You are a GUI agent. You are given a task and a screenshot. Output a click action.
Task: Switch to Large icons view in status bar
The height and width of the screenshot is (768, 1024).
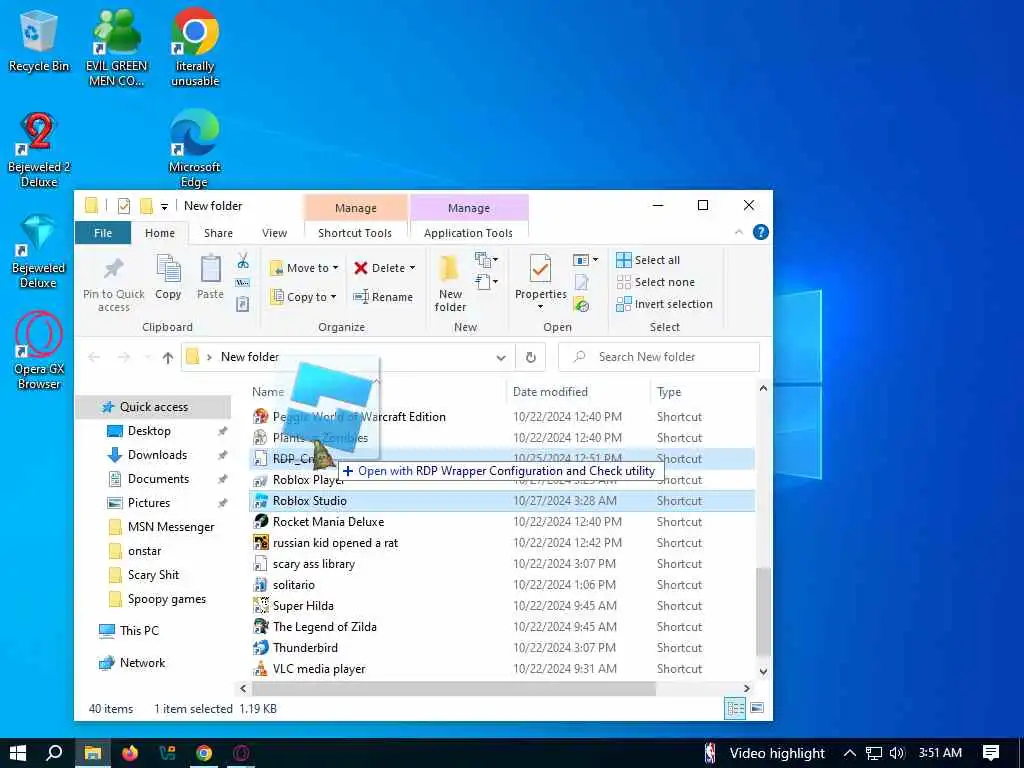click(x=757, y=708)
